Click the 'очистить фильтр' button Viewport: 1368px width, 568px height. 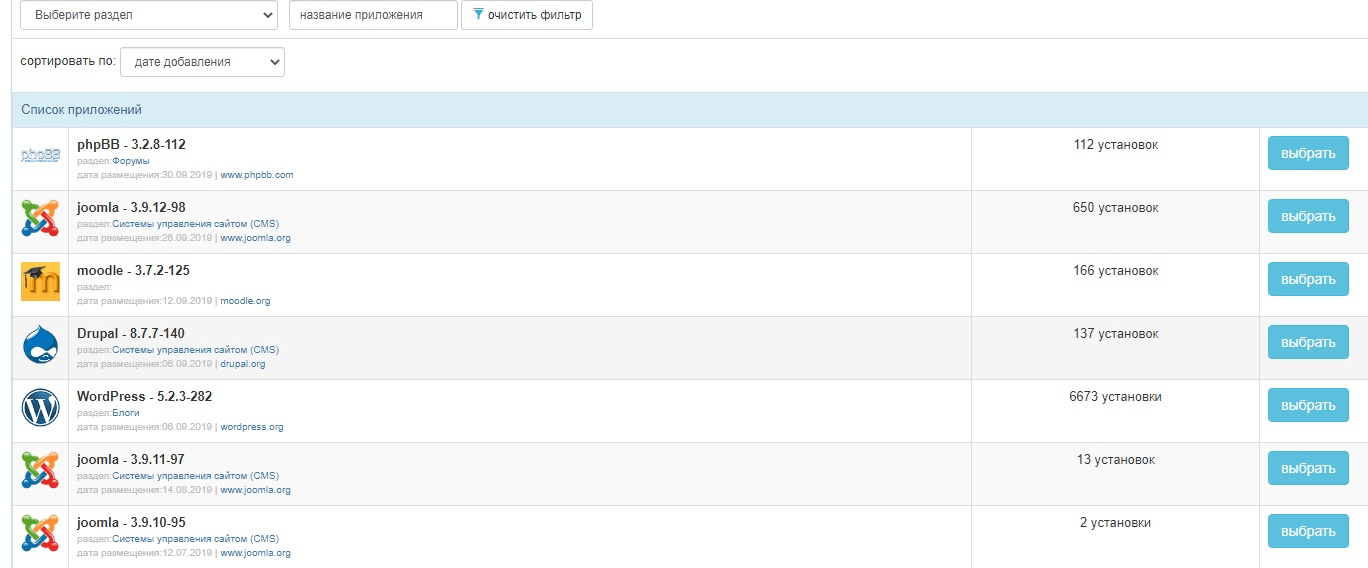coord(527,15)
